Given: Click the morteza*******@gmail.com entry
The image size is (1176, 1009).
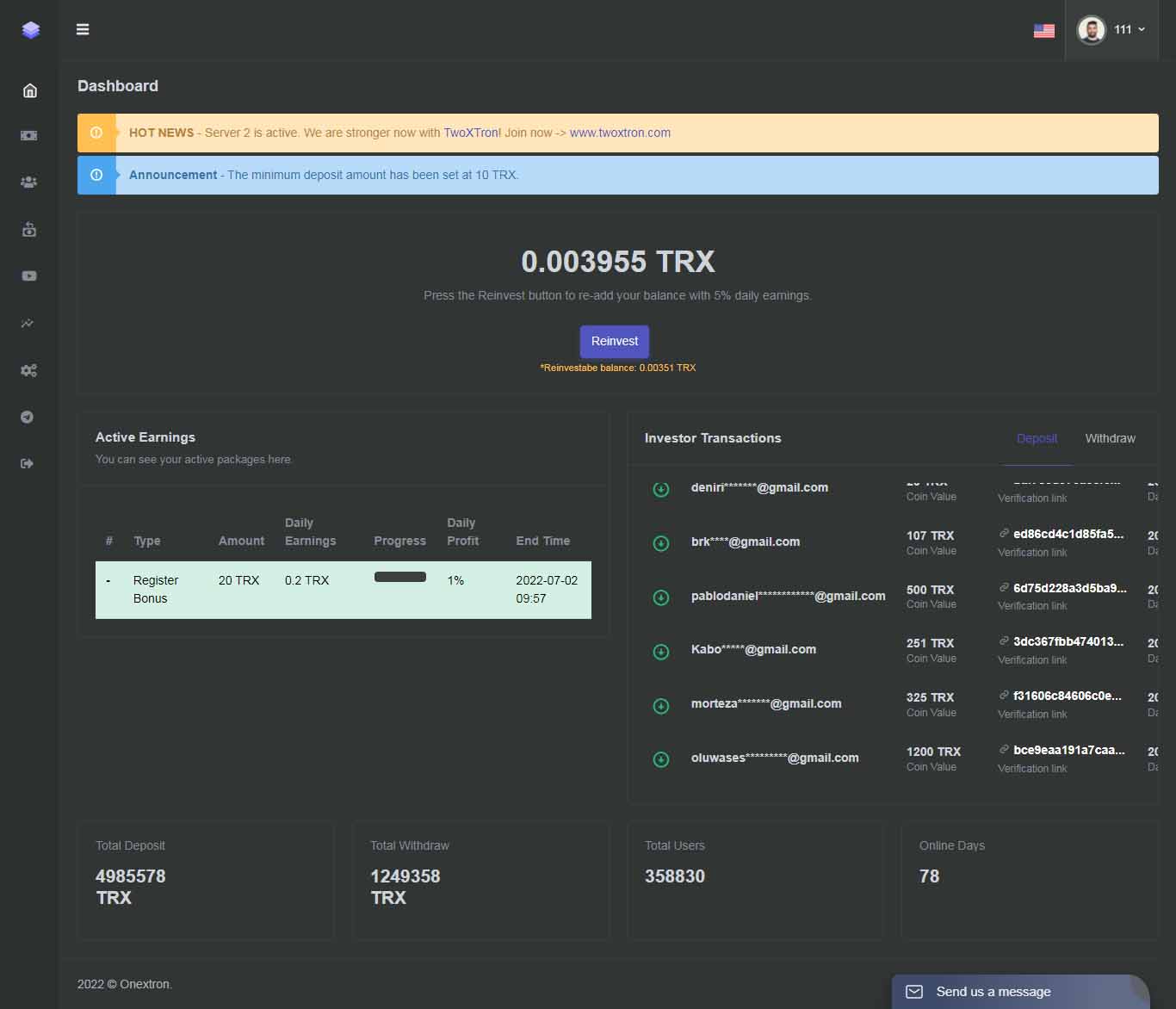Looking at the screenshot, I should pos(766,703).
